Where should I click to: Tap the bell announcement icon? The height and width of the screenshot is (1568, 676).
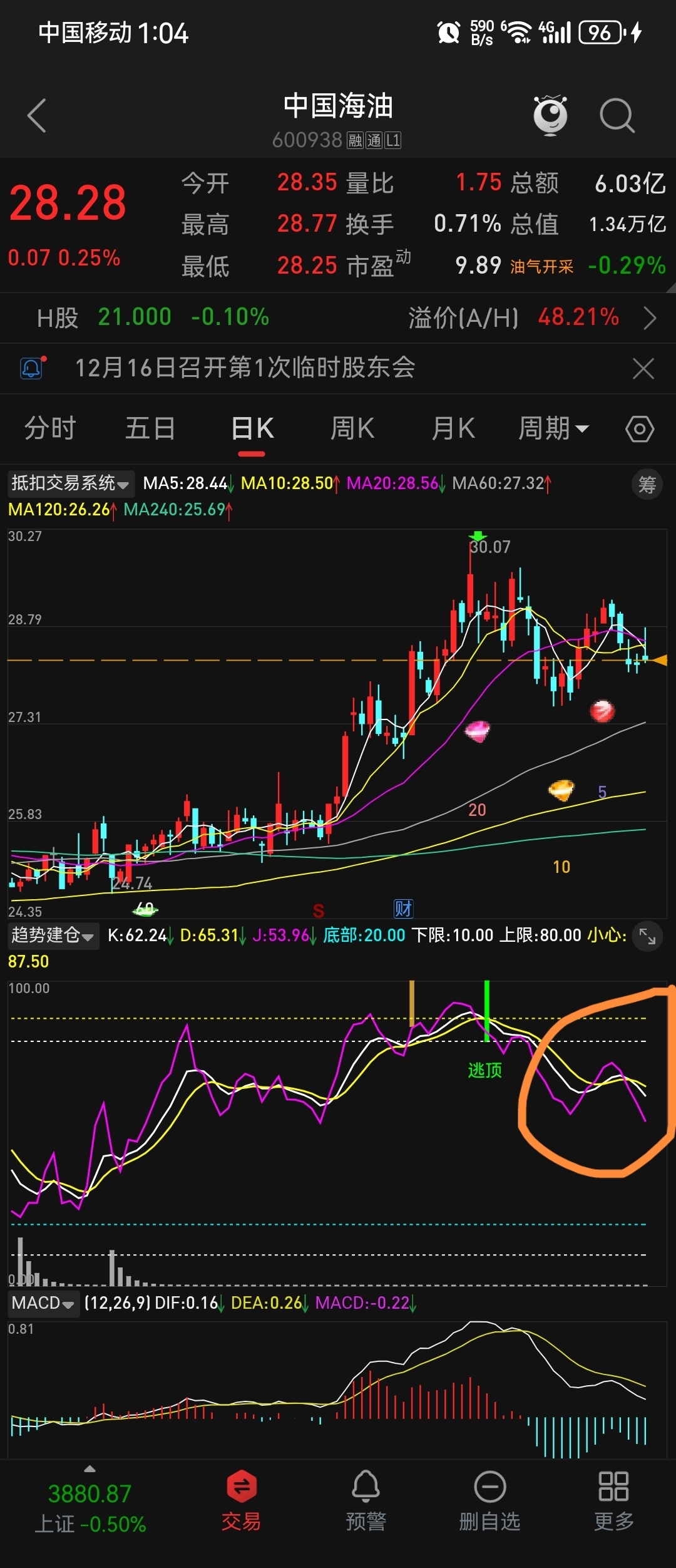click(x=33, y=368)
